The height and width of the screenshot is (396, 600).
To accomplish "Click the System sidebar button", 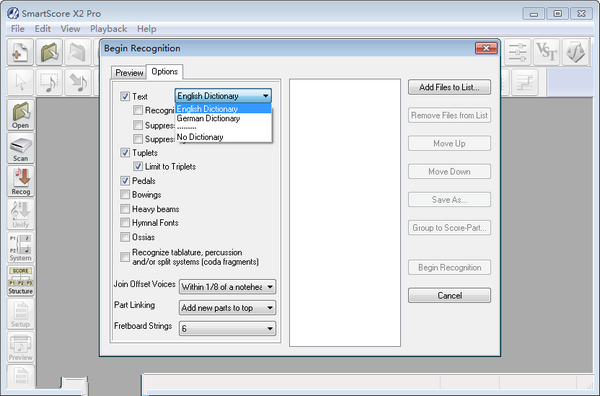I will [x=21, y=248].
